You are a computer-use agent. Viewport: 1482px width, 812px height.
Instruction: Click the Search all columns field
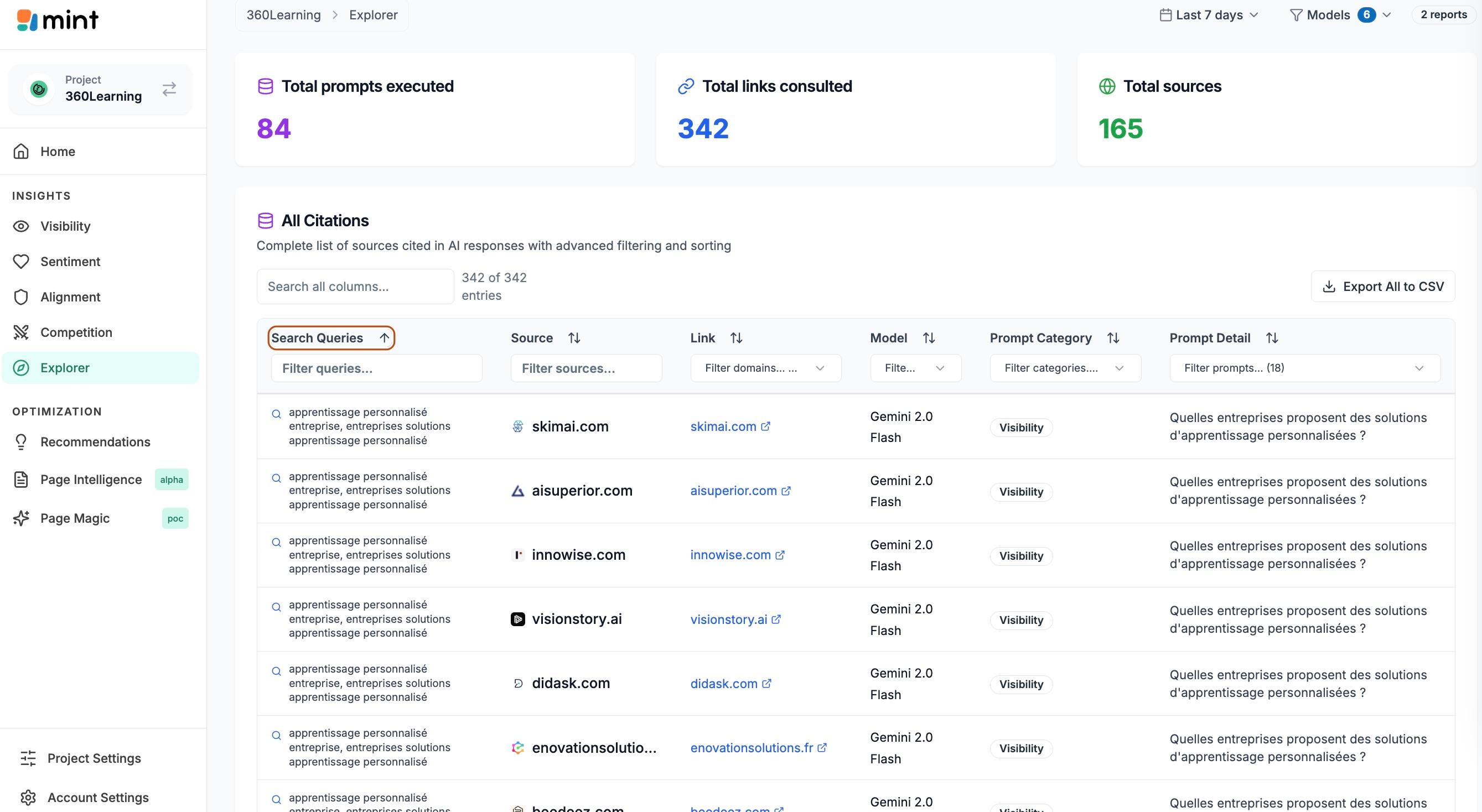click(355, 287)
